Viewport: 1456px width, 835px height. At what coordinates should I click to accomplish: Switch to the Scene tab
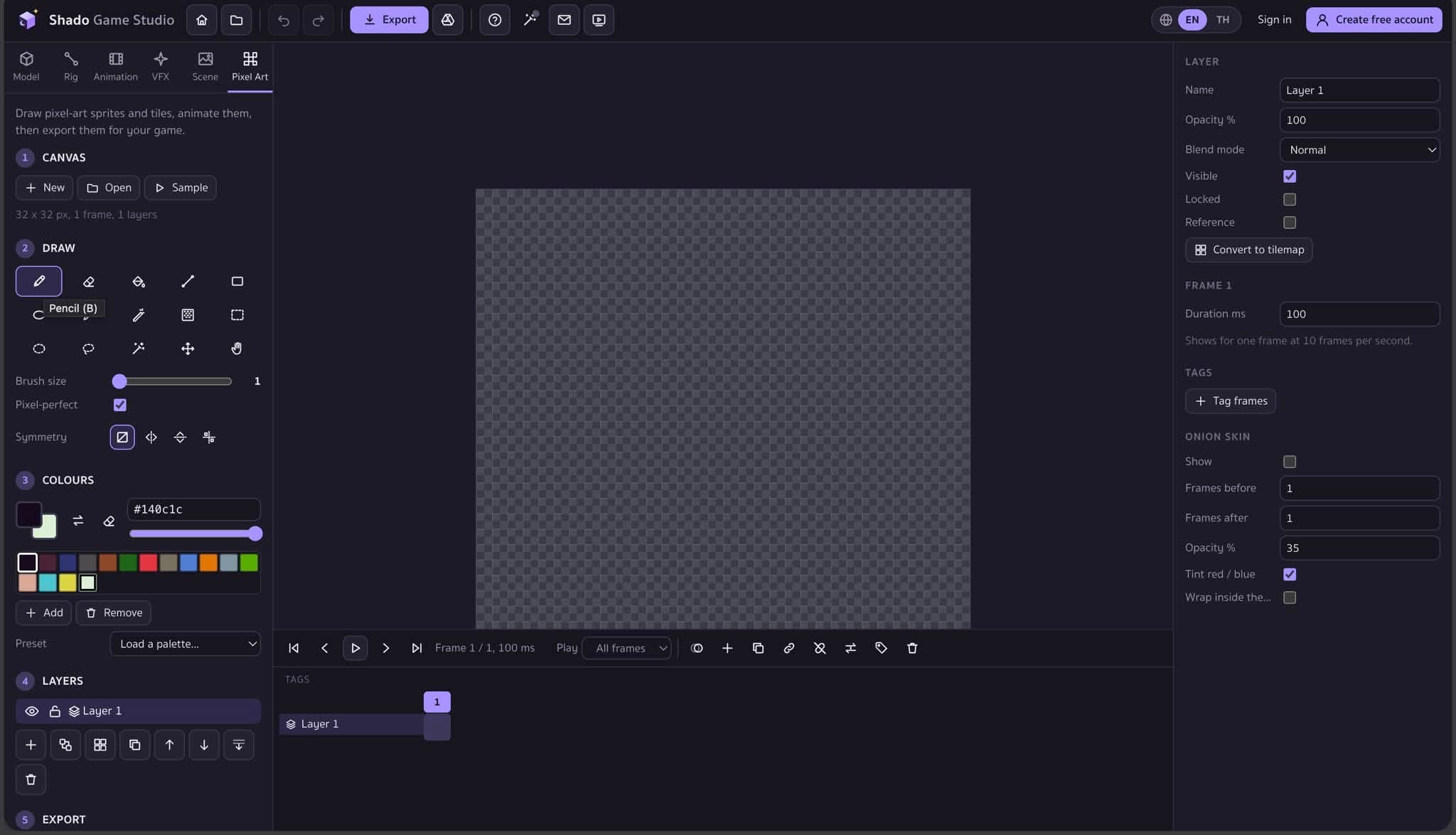205,67
